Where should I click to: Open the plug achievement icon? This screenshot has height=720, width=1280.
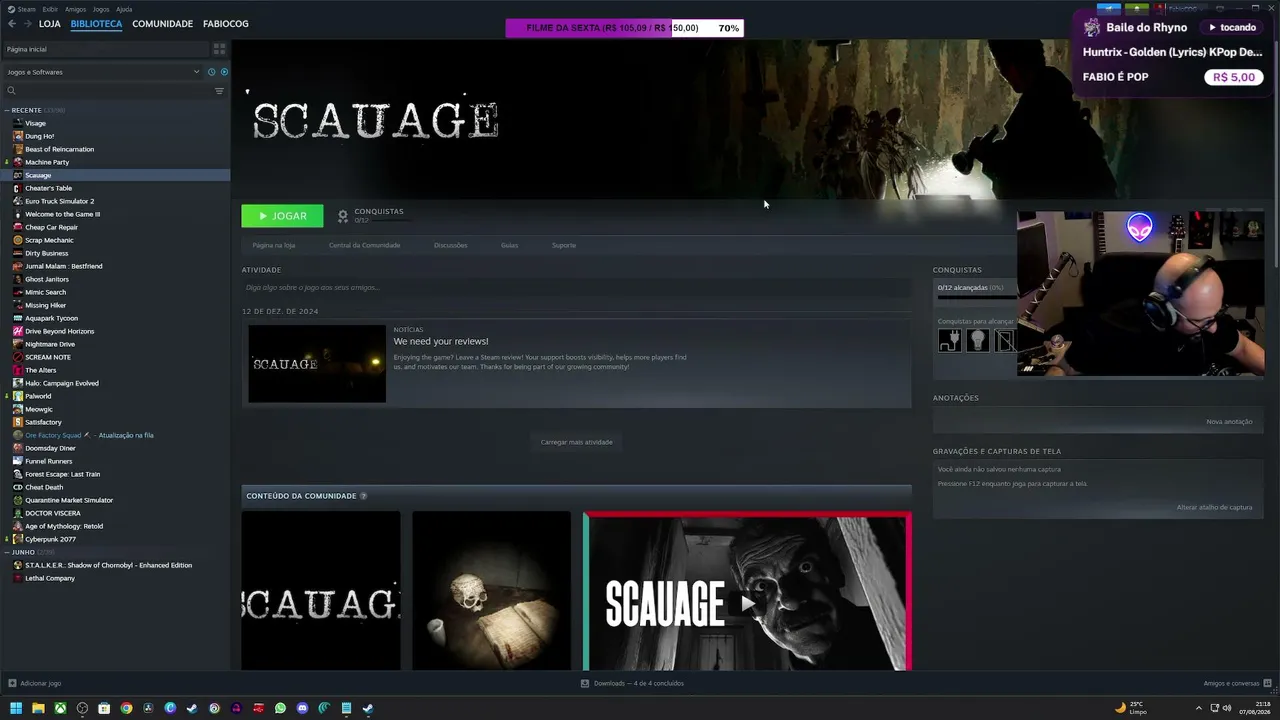(950, 341)
